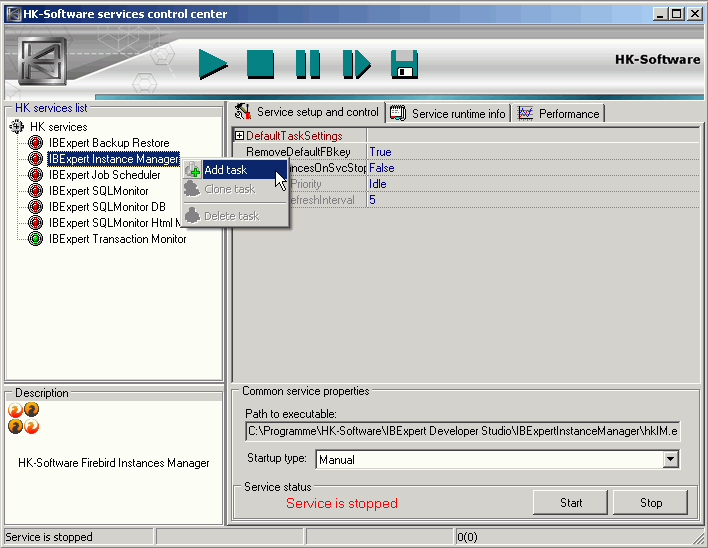Click red Service is stopped status text

tap(342, 503)
